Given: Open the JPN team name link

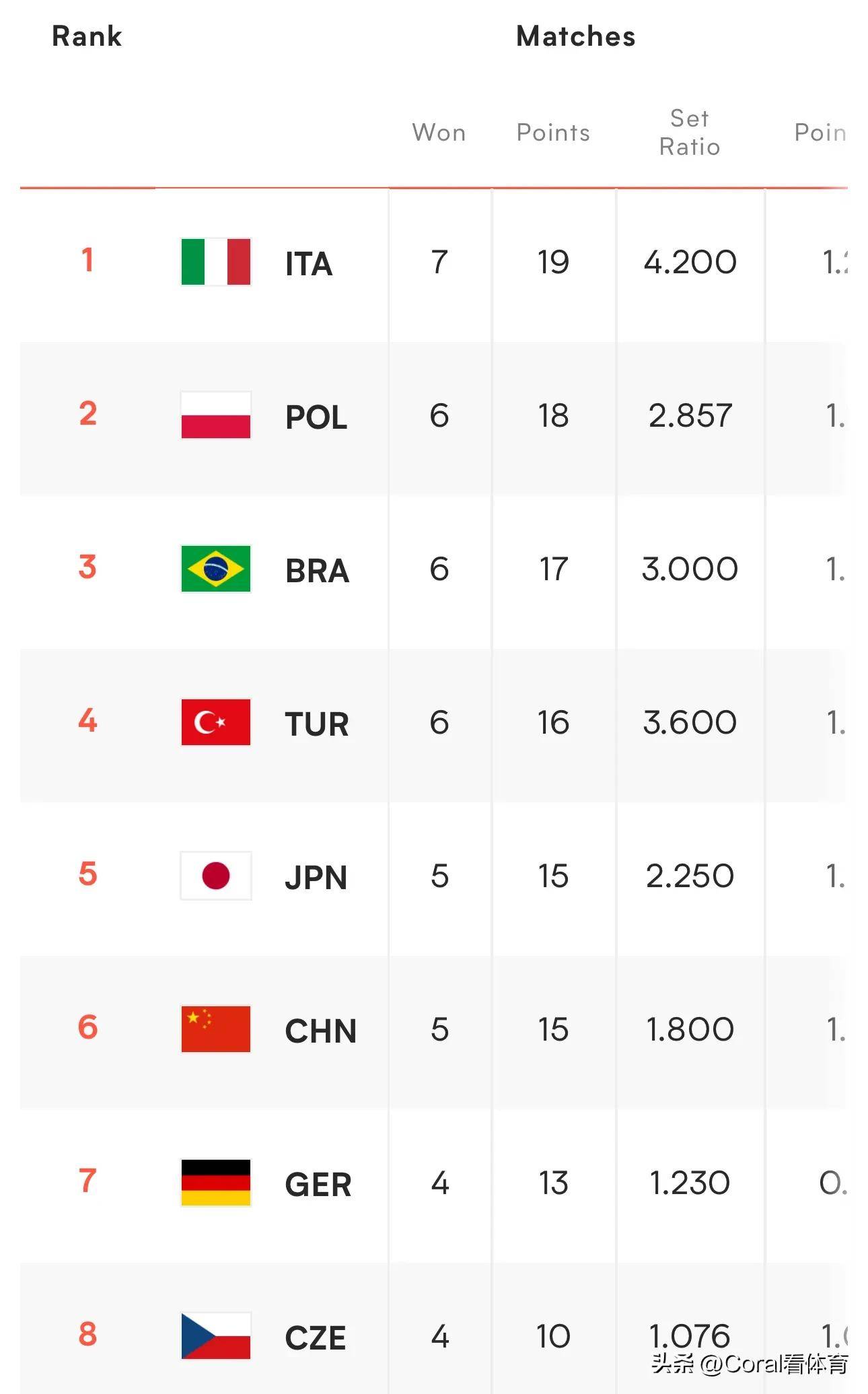Looking at the screenshot, I should pyautogui.click(x=316, y=878).
